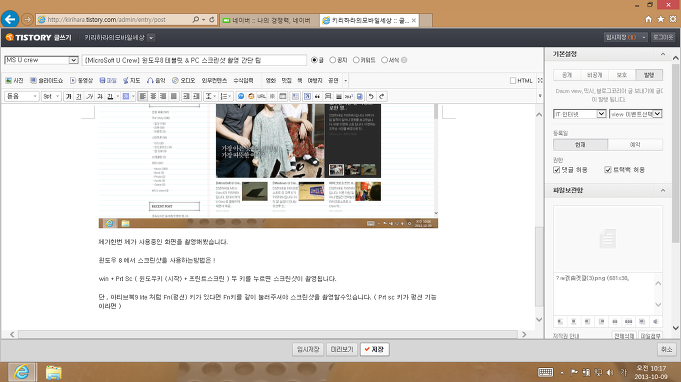
Task: Open the text color picker in toolbar
Action: click(x=113, y=96)
